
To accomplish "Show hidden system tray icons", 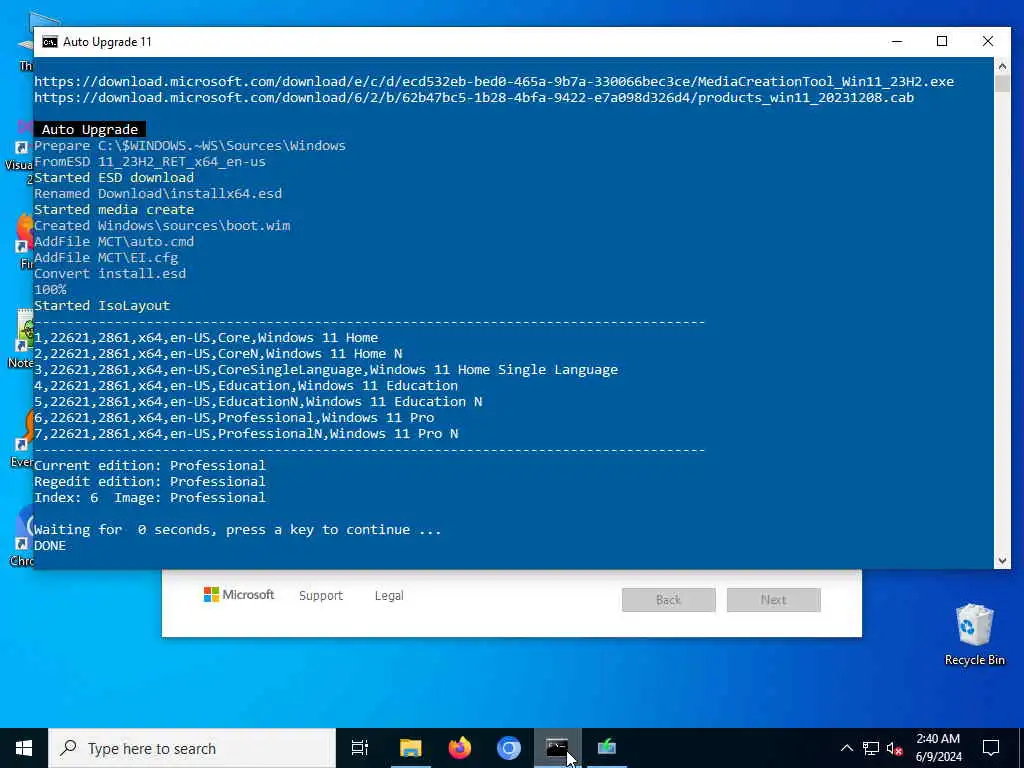I will 846,748.
